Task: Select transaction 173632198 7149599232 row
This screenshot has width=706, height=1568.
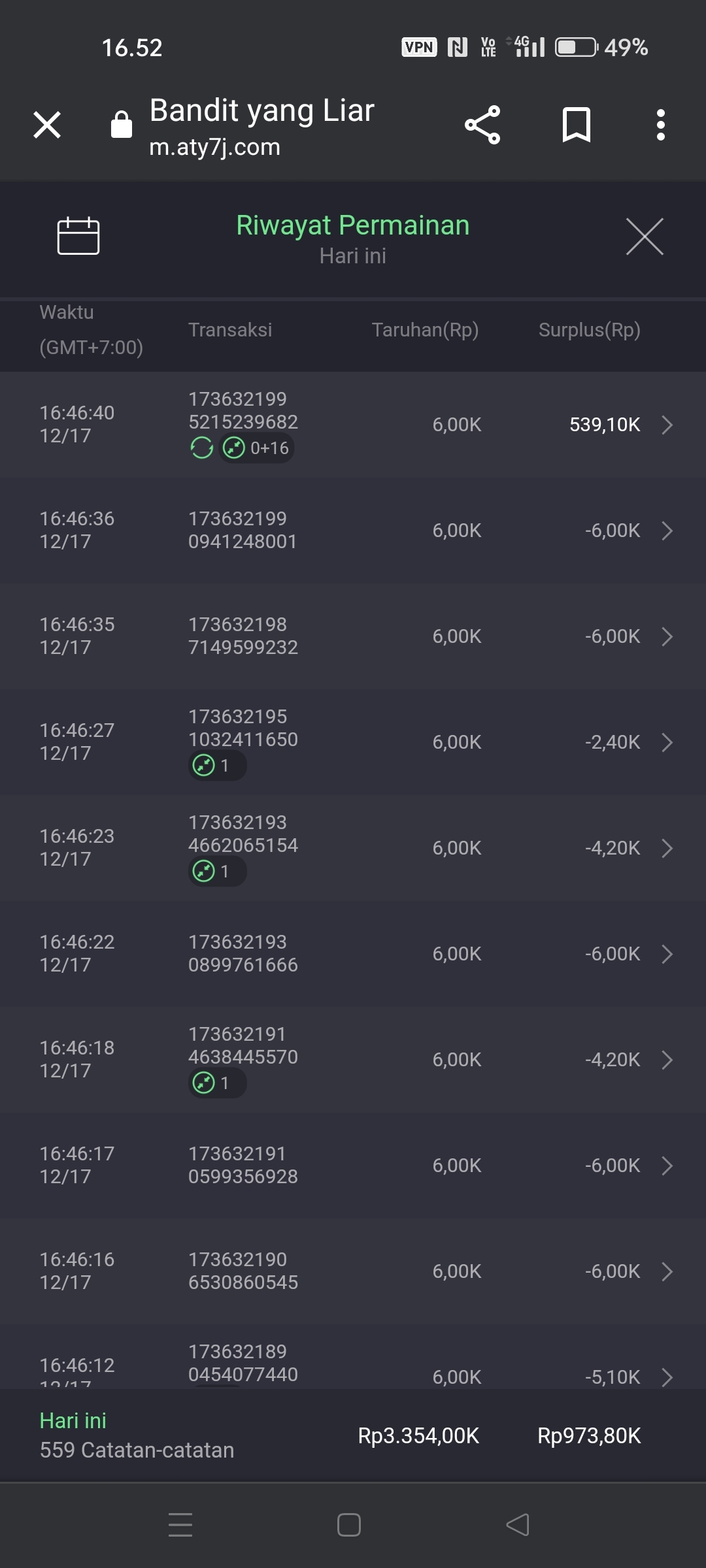Action: pyautogui.click(x=243, y=636)
